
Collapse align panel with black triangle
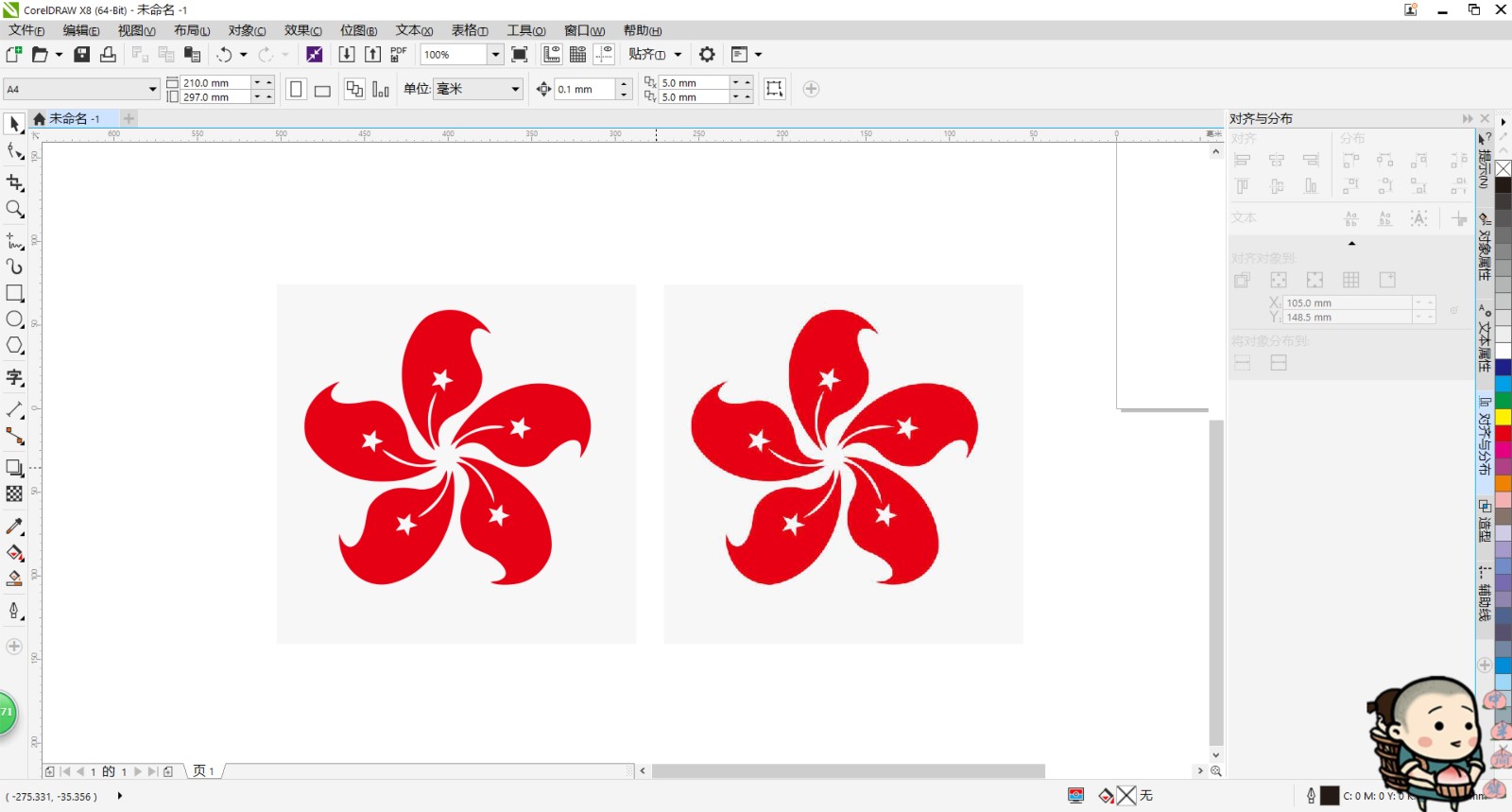pos(1351,244)
